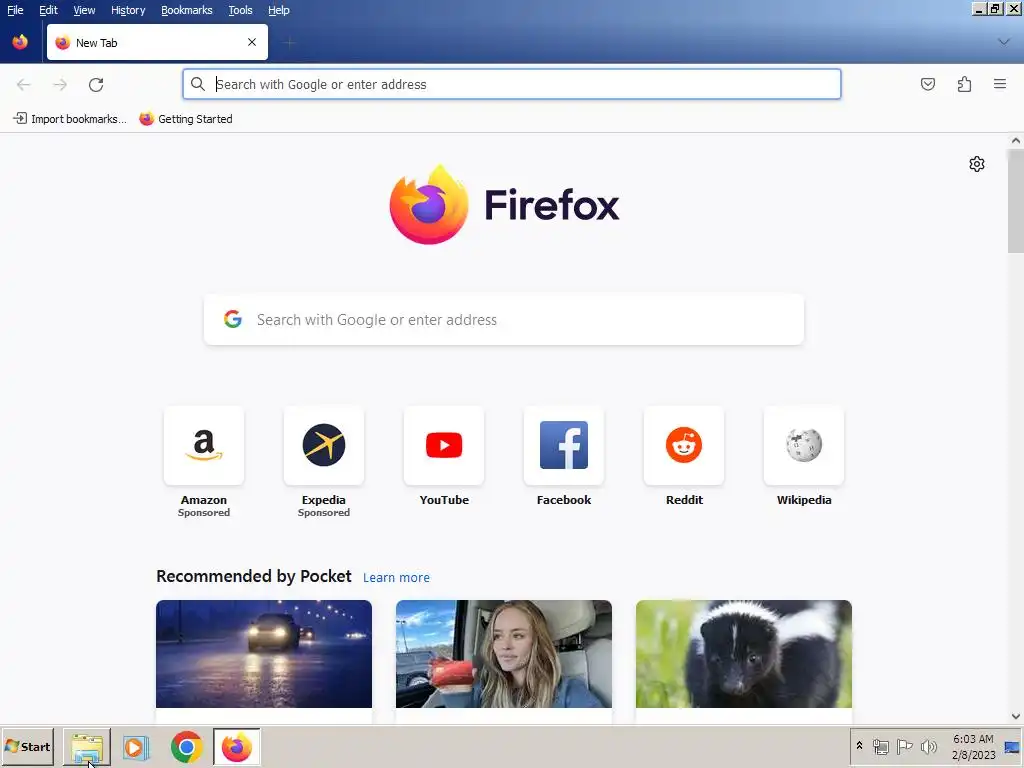
Task: Reload the current page
Action: [x=96, y=84]
